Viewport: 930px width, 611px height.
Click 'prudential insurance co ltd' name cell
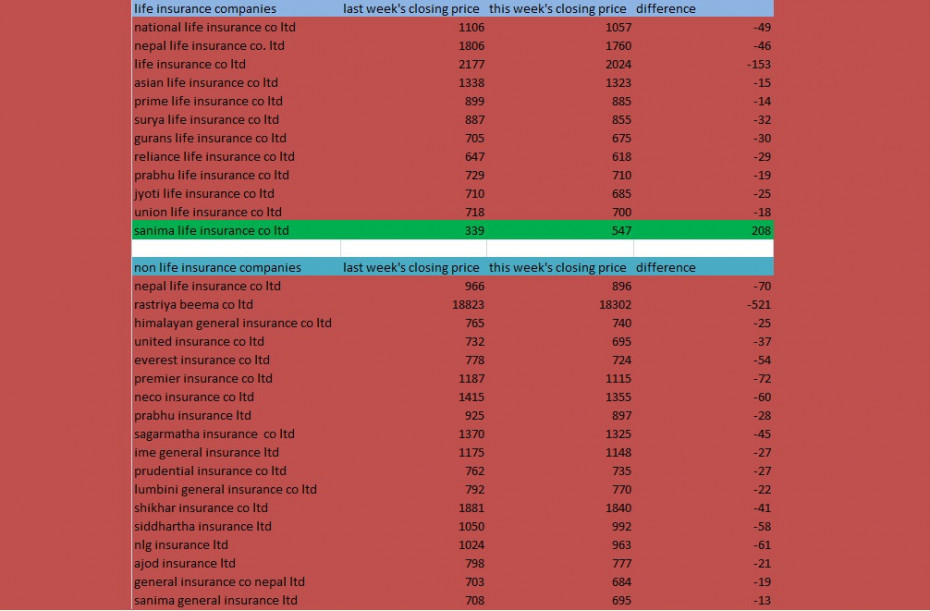[235, 469]
